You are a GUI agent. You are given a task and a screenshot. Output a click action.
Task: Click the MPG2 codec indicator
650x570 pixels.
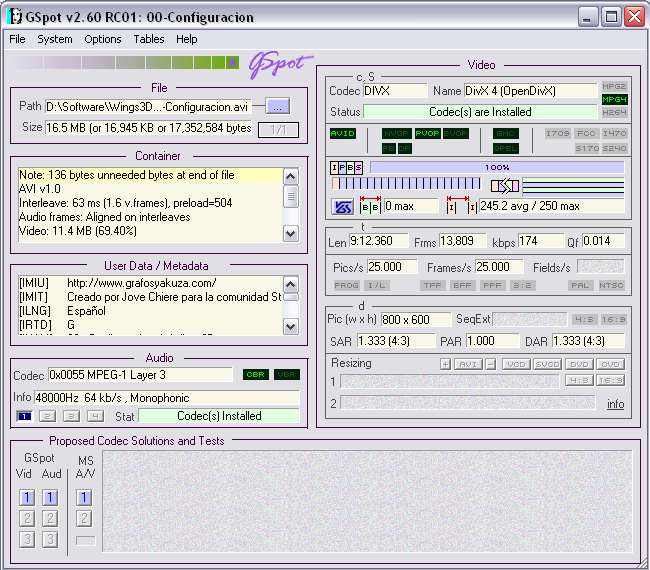pos(614,86)
